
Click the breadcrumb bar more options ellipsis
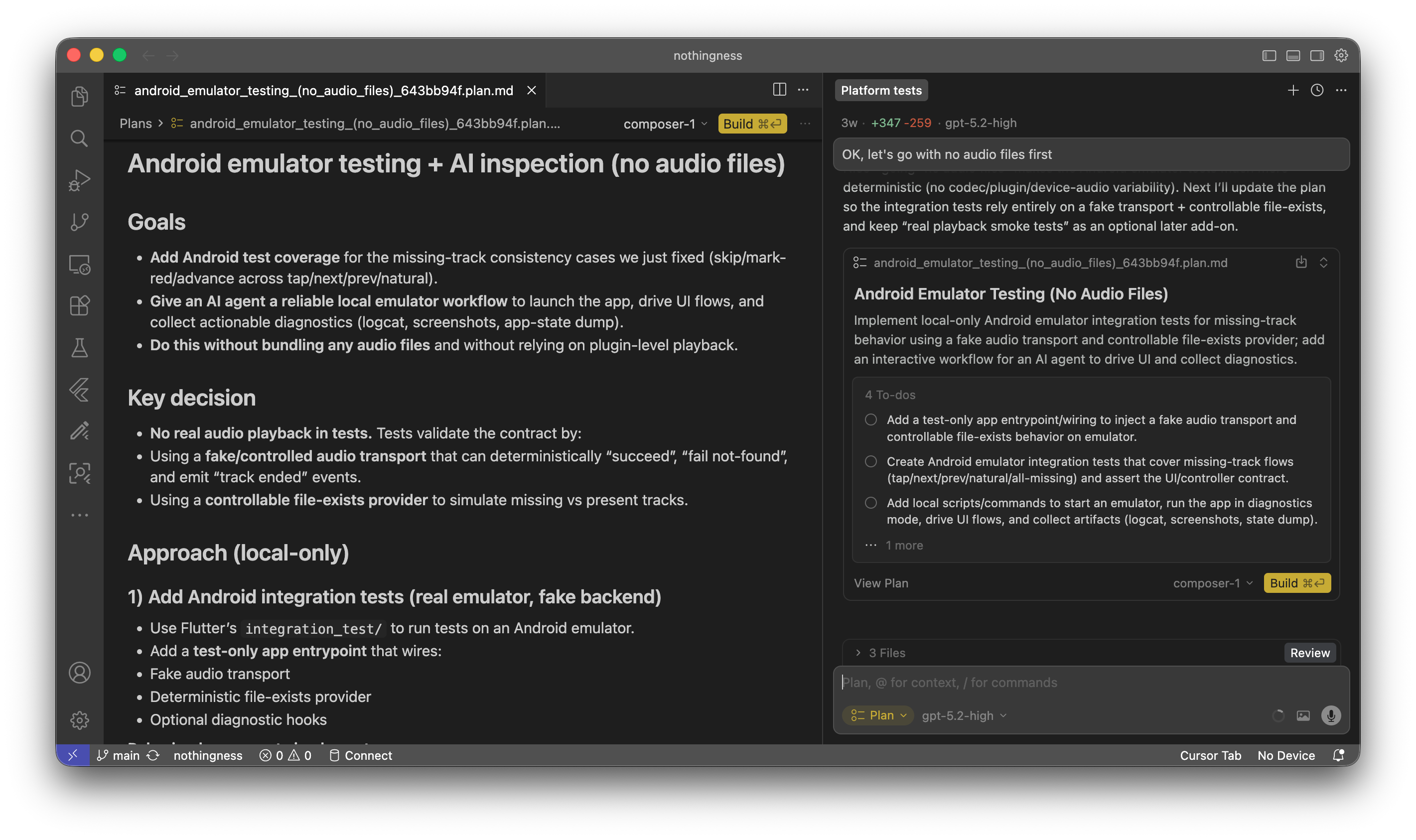point(805,124)
